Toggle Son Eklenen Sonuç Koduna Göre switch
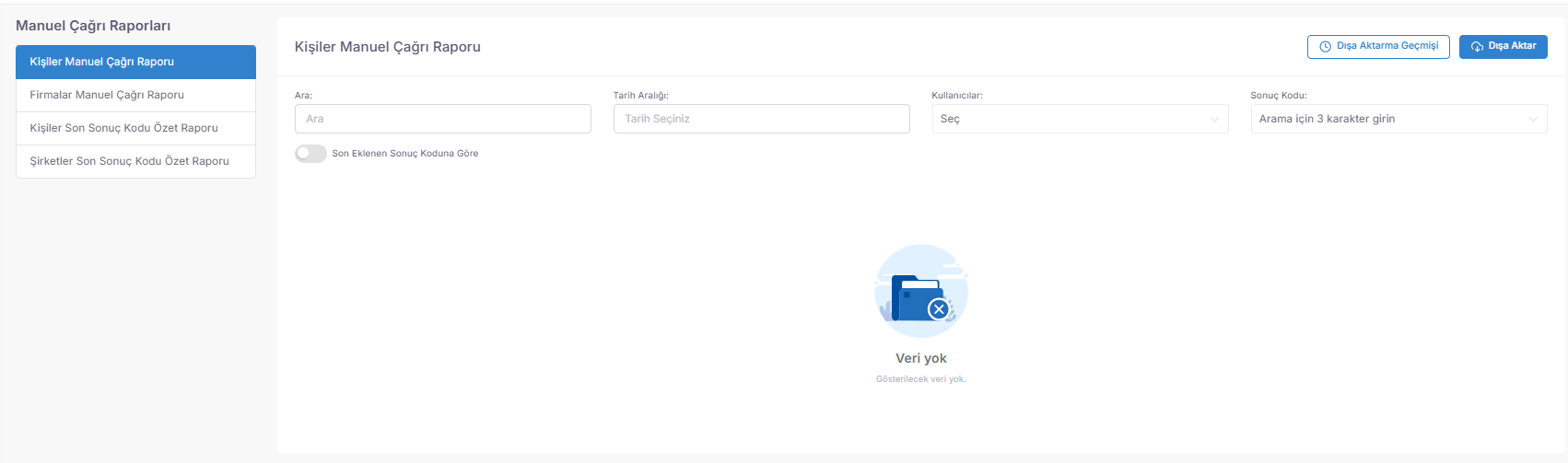This screenshot has width=1568, height=463. tap(310, 154)
